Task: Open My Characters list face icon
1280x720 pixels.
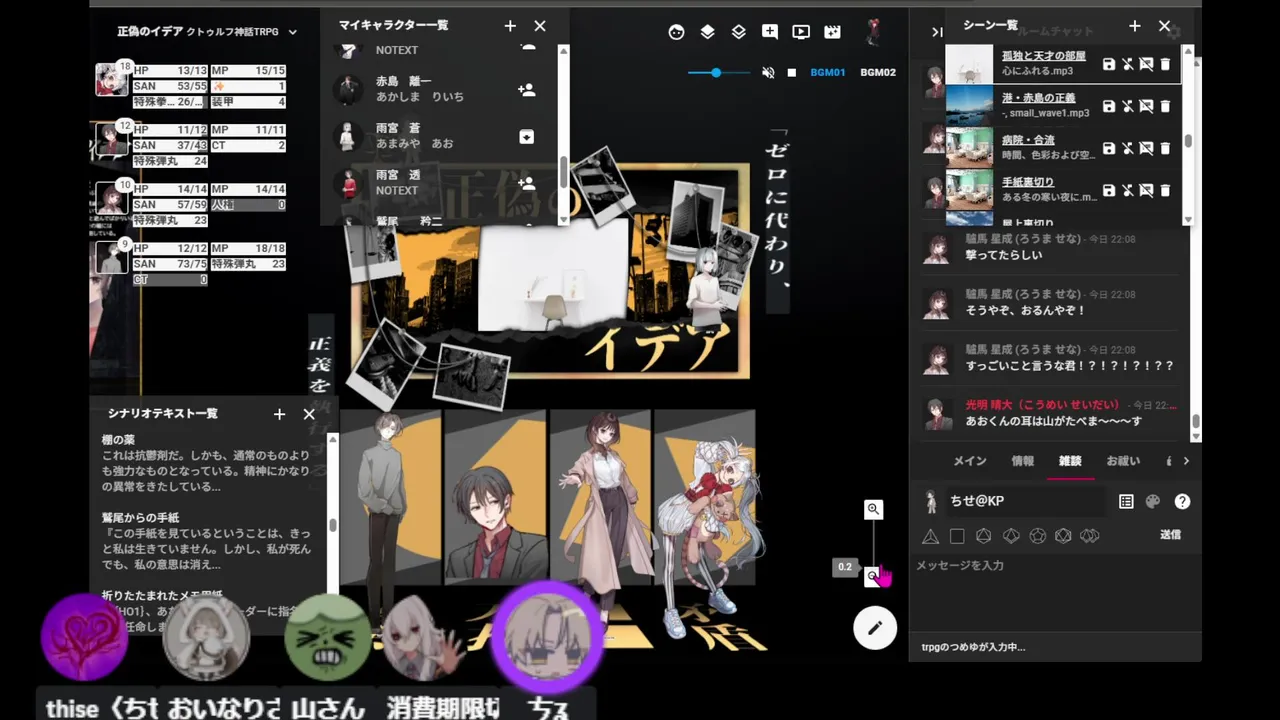Action: (x=677, y=32)
